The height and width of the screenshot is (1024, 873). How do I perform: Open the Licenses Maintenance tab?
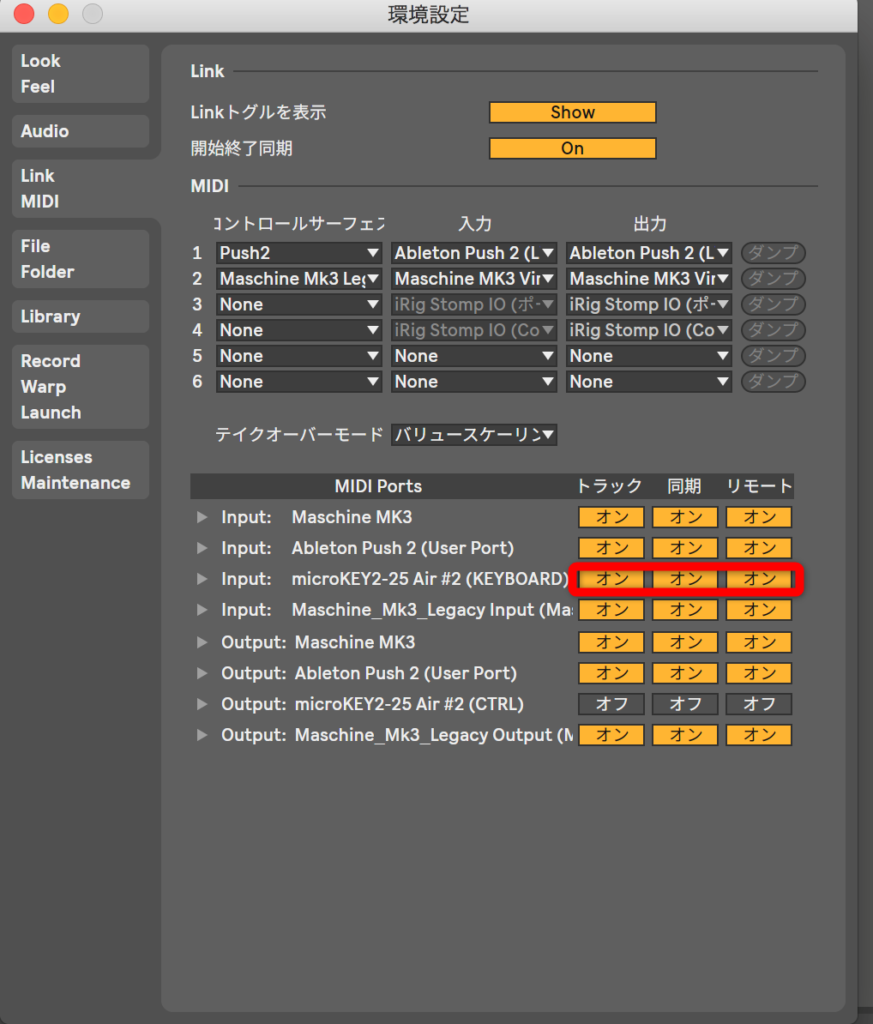click(x=80, y=470)
